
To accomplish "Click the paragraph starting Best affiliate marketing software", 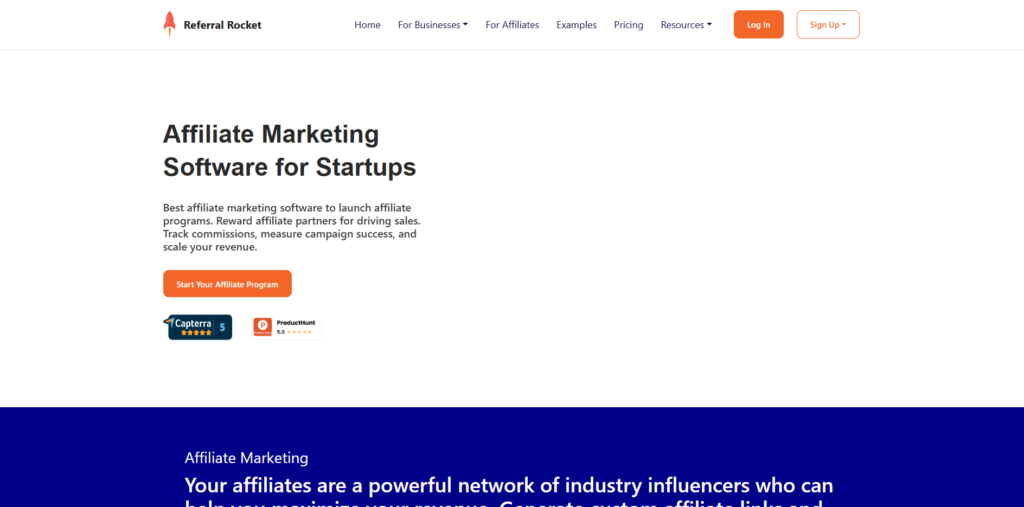I will 290,227.
